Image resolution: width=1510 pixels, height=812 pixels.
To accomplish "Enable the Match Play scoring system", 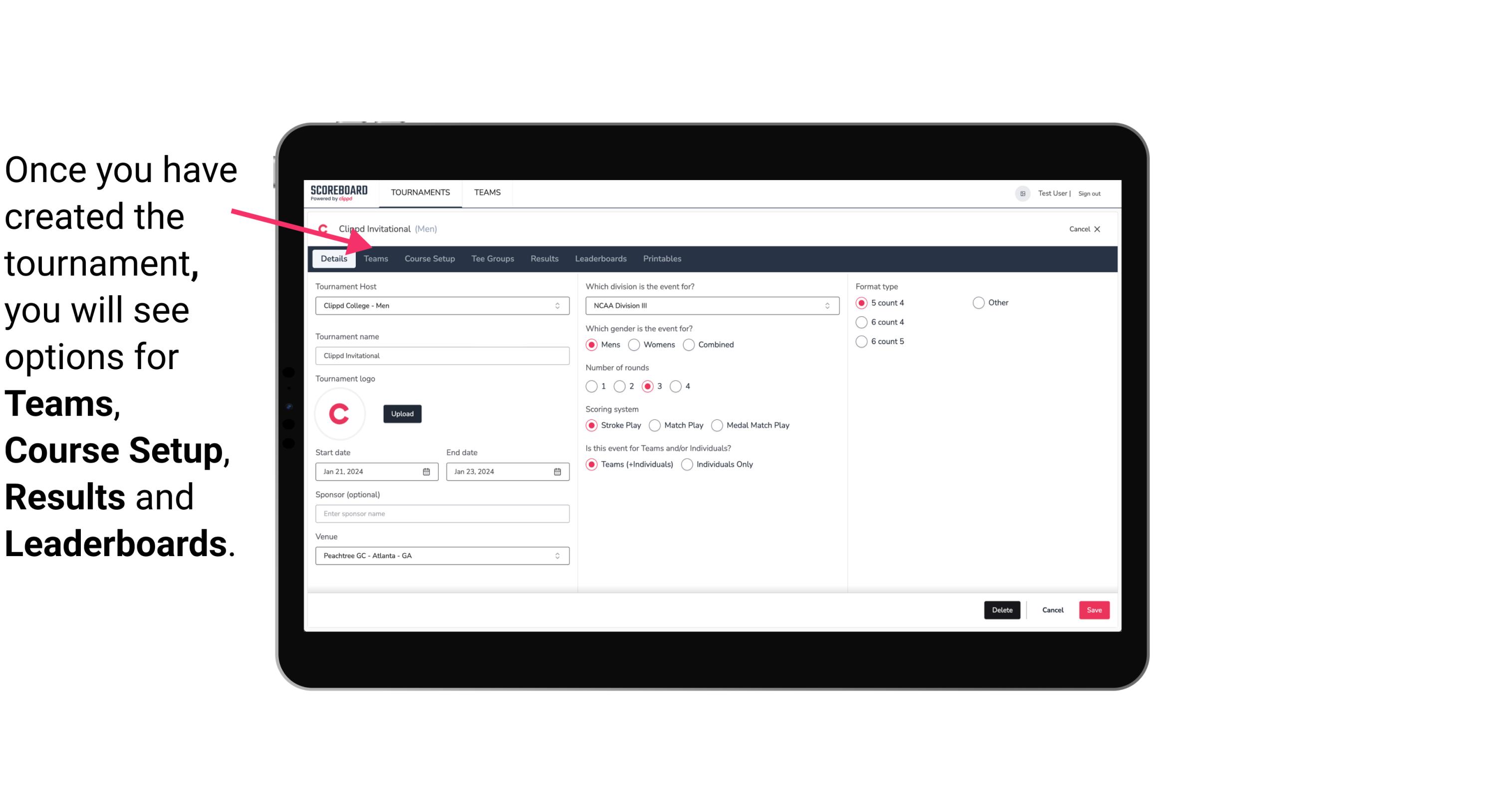I will (654, 425).
